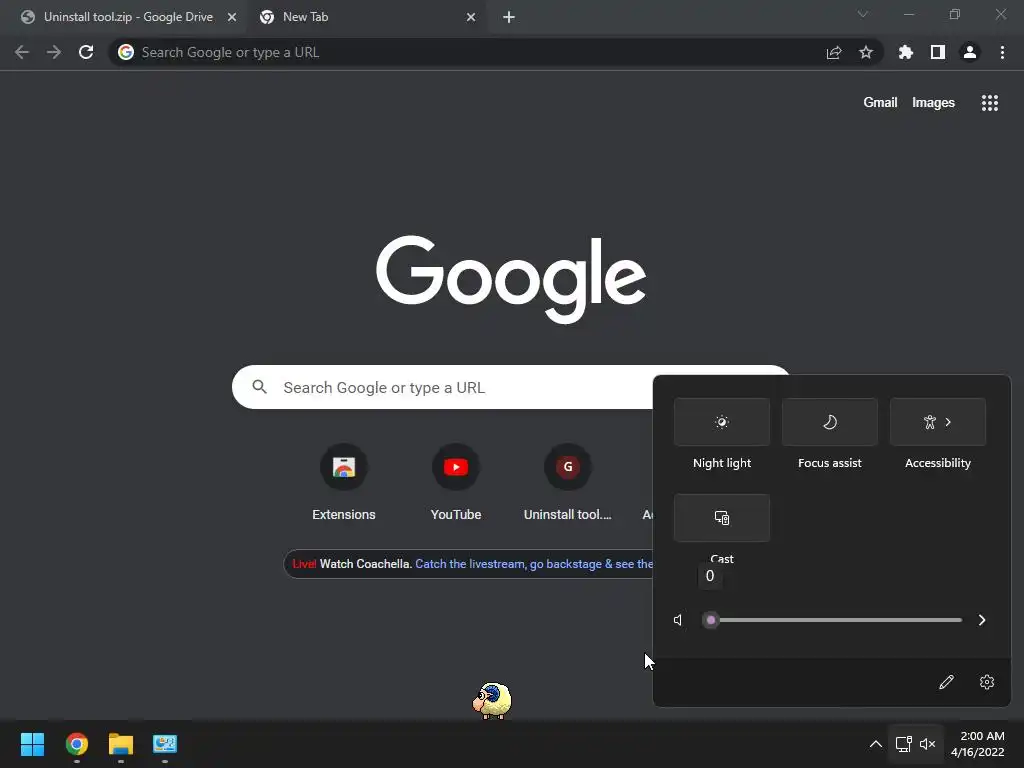The image size is (1024, 768).
Task: Show hidden tray icons chevron
Action: [876, 744]
